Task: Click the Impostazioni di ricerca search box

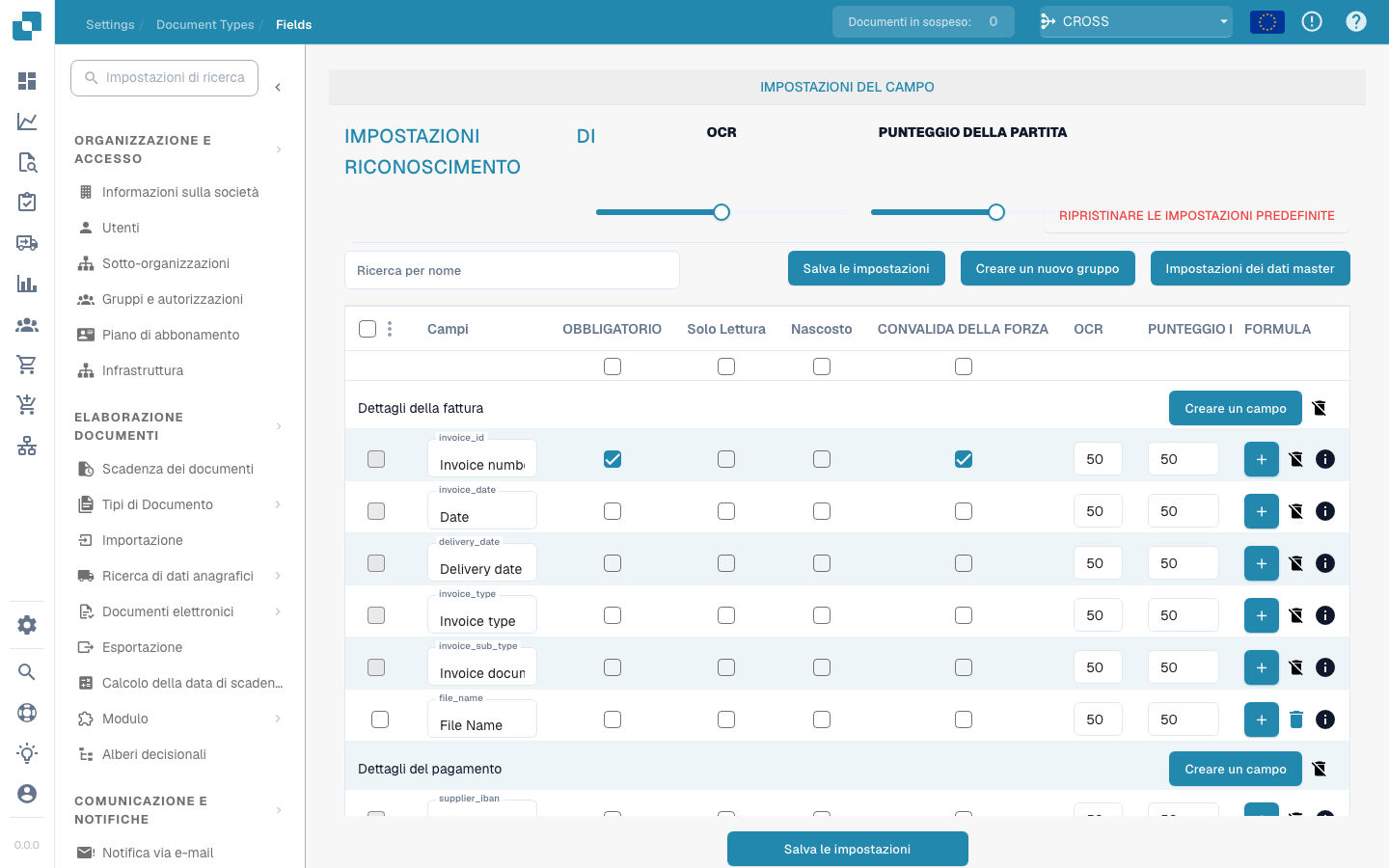Action: pos(165,78)
